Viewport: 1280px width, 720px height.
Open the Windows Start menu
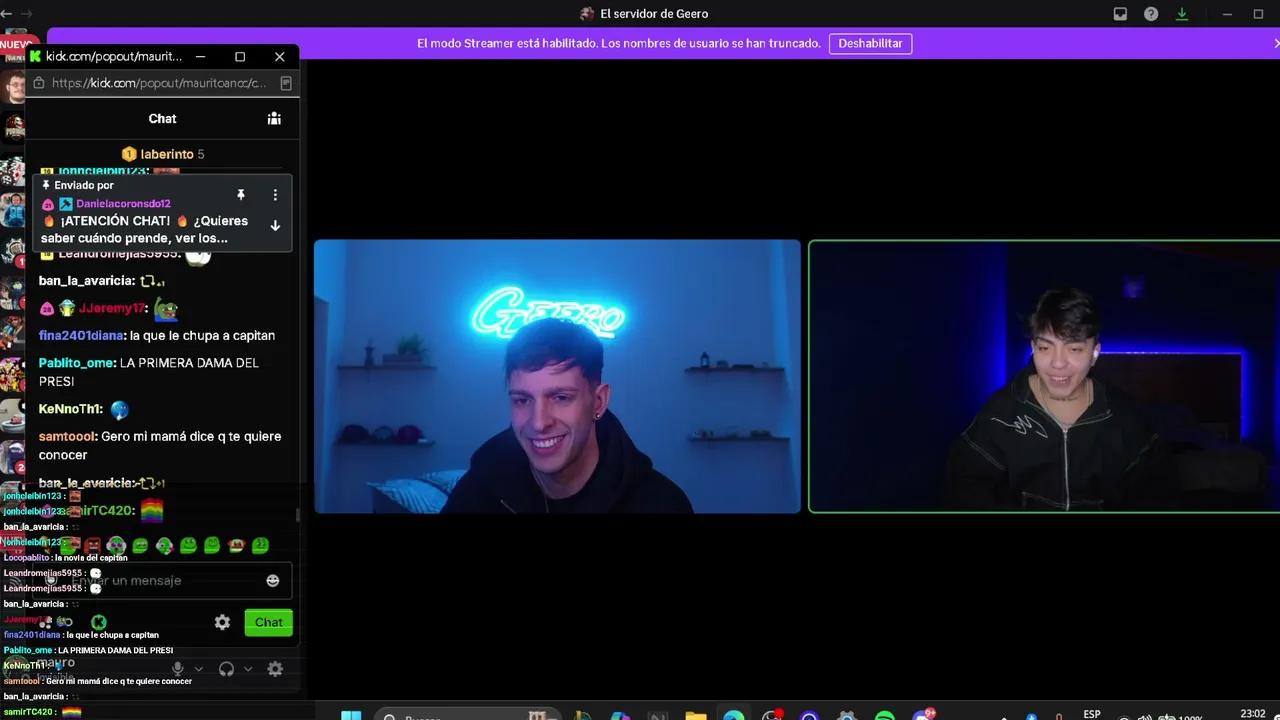(x=351, y=715)
